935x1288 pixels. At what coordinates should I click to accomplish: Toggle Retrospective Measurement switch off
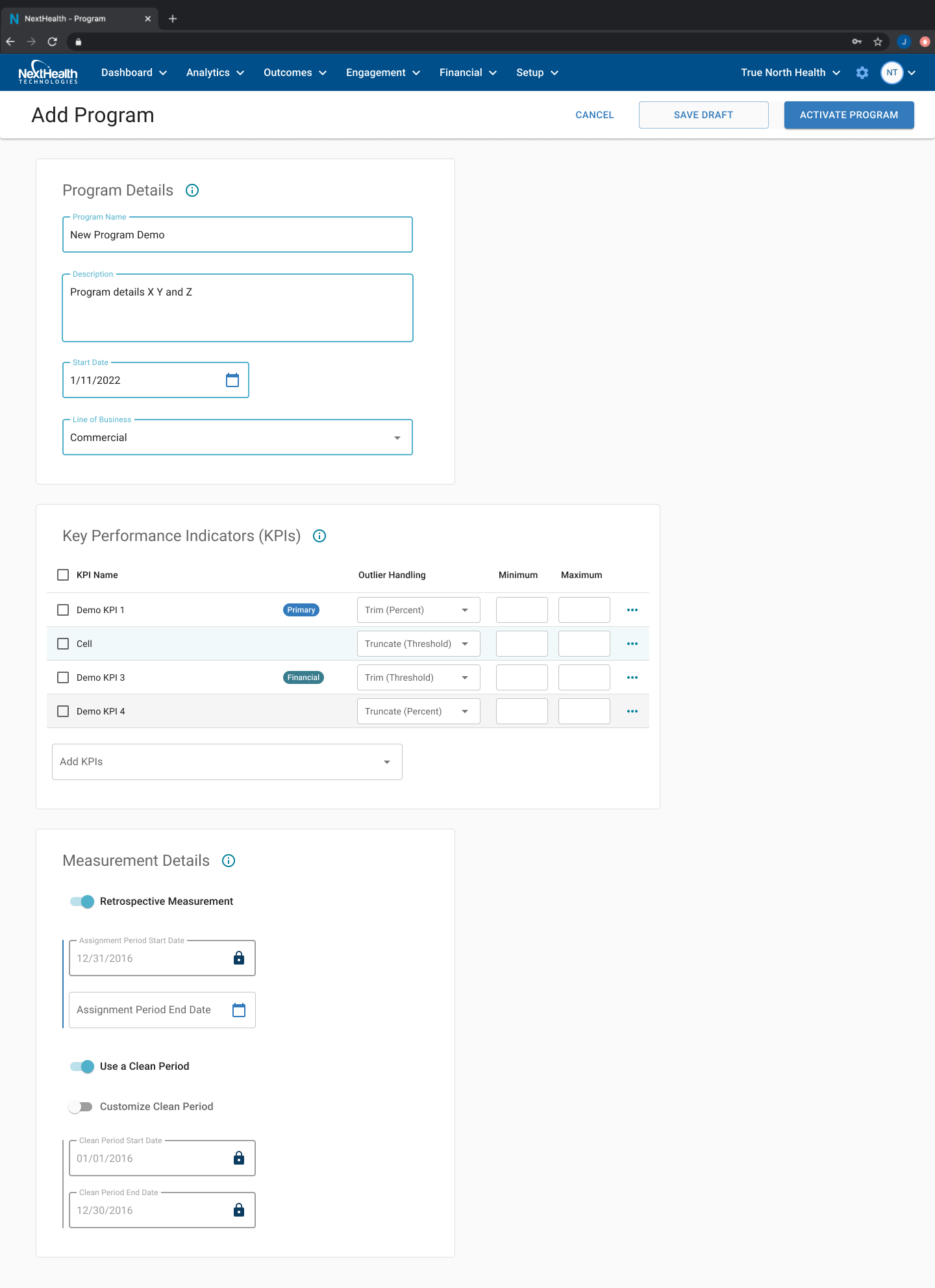click(x=82, y=902)
